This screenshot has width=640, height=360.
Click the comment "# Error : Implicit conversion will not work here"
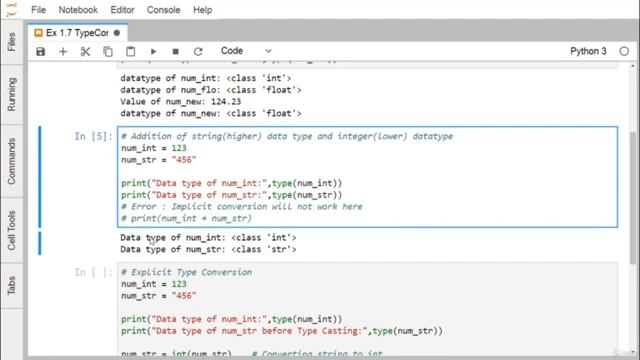242,207
